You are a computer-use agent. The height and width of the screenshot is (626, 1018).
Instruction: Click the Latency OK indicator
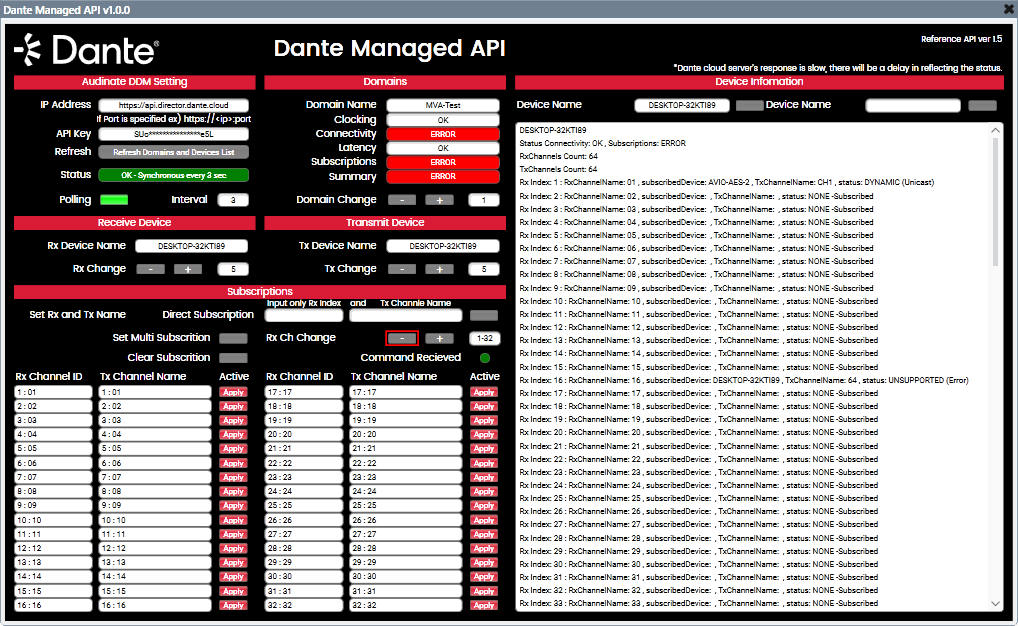click(443, 148)
